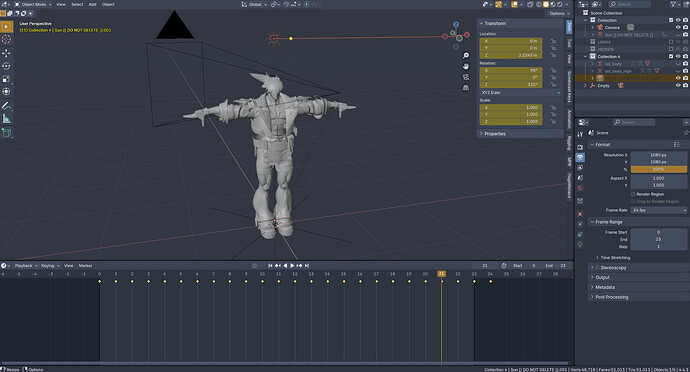Play the animation in the timeline
690x372 pixels.
(x=292, y=266)
